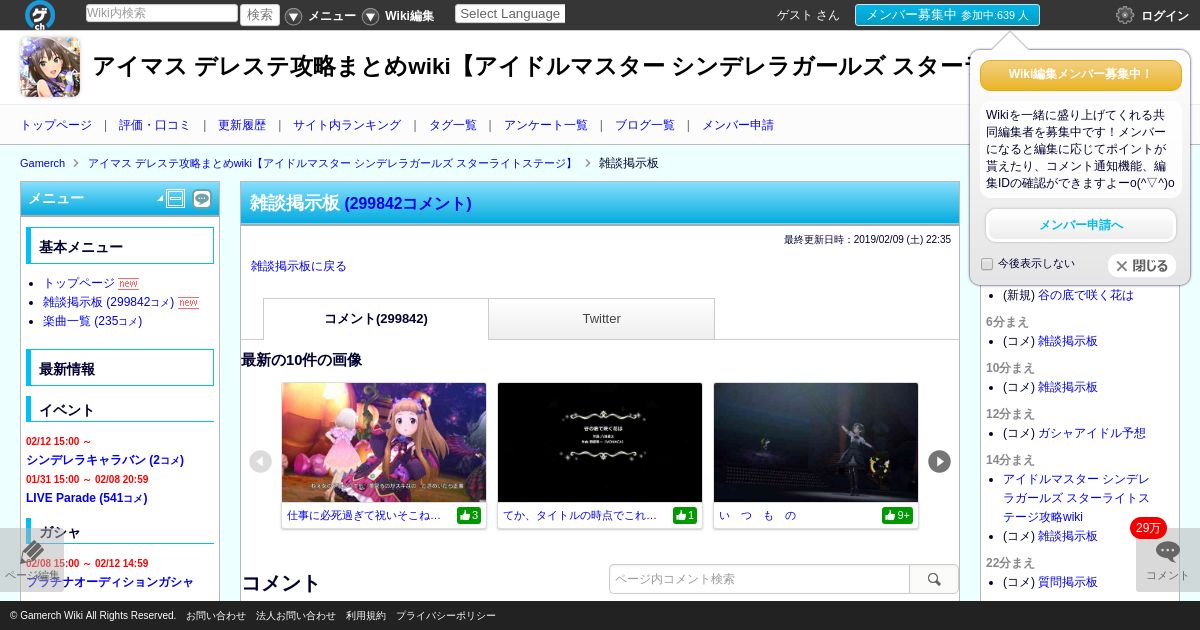This screenshot has height=630, width=1200.
Task: Open the 更新履歴 nav item
Action: click(242, 125)
